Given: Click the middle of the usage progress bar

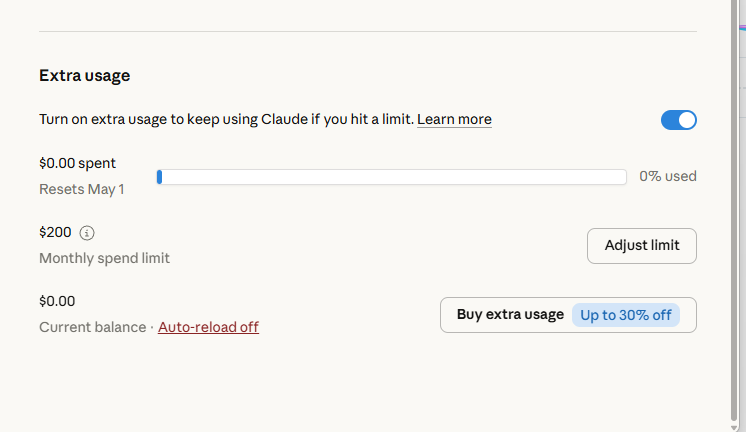Looking at the screenshot, I should pyautogui.click(x=392, y=177).
